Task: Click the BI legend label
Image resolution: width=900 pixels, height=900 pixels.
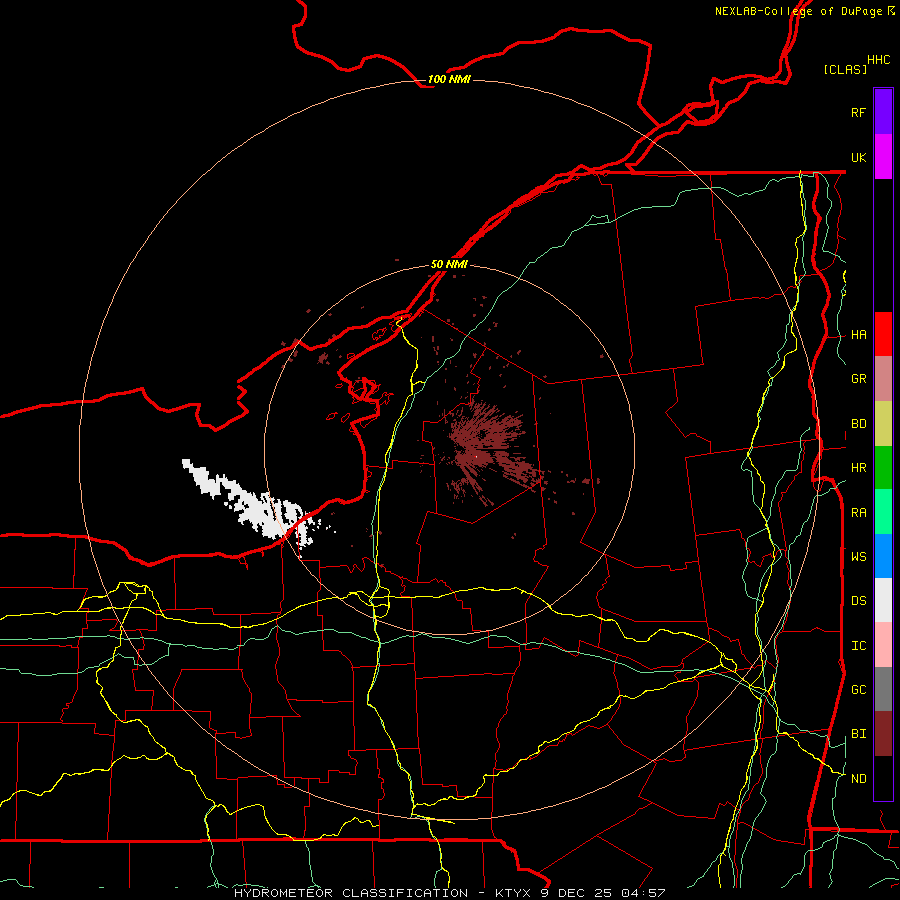Action: [858, 734]
